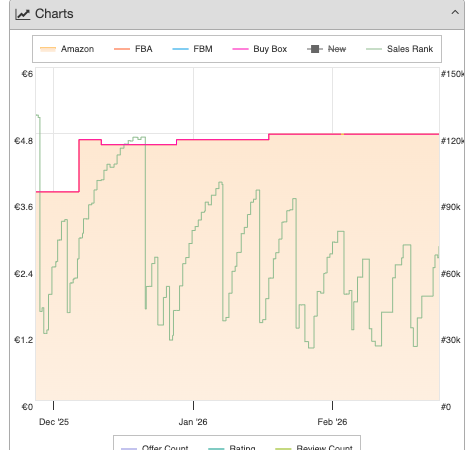Image resolution: width=474 pixels, height=450 pixels.
Task: Toggle the FBM legend series
Action: coord(192,49)
